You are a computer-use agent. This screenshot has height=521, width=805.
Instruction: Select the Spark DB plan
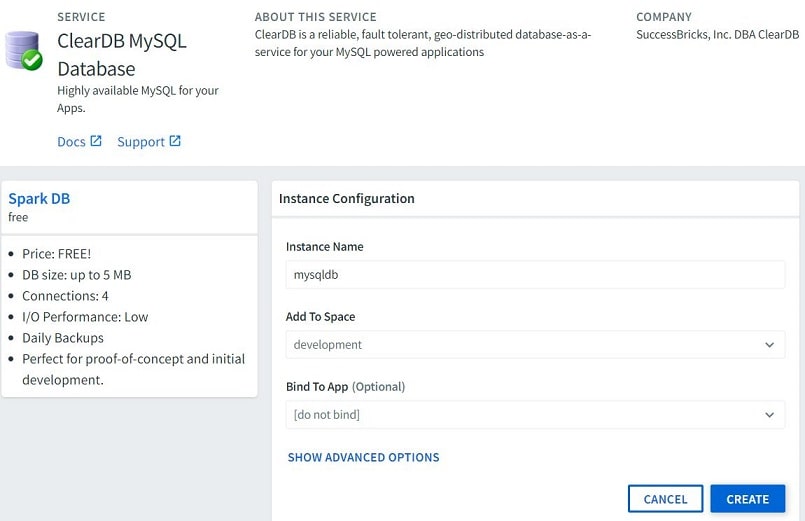(39, 199)
